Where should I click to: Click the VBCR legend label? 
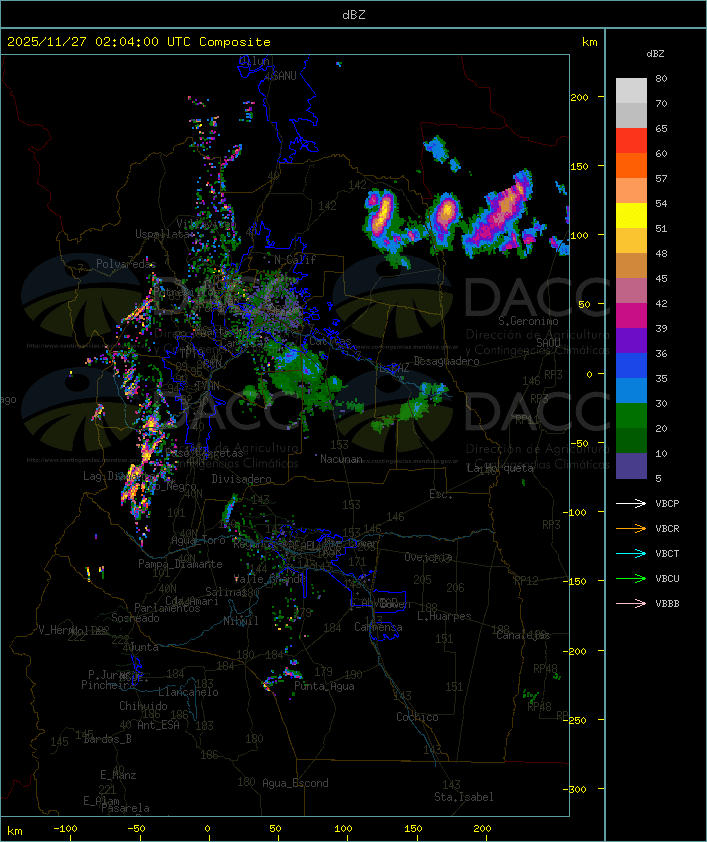(667, 528)
